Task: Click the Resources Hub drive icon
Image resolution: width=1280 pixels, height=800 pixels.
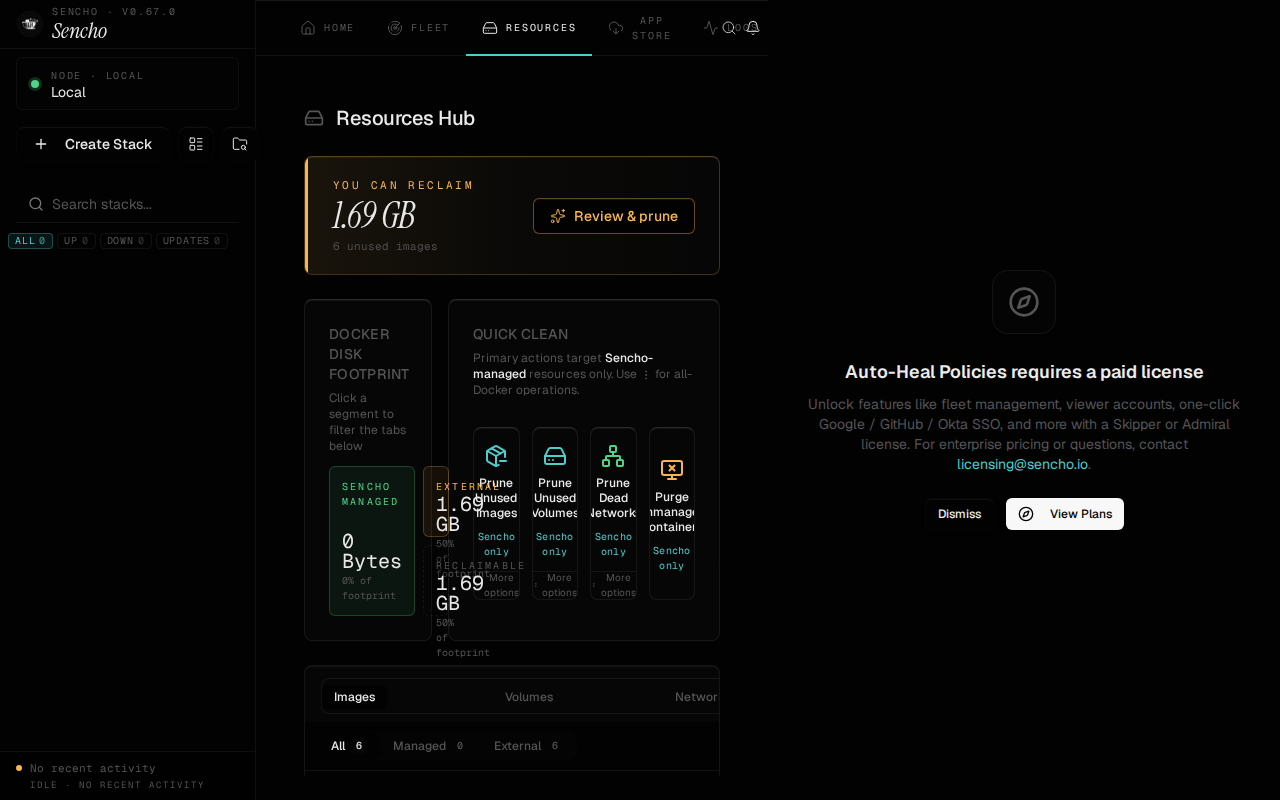Action: (x=314, y=118)
